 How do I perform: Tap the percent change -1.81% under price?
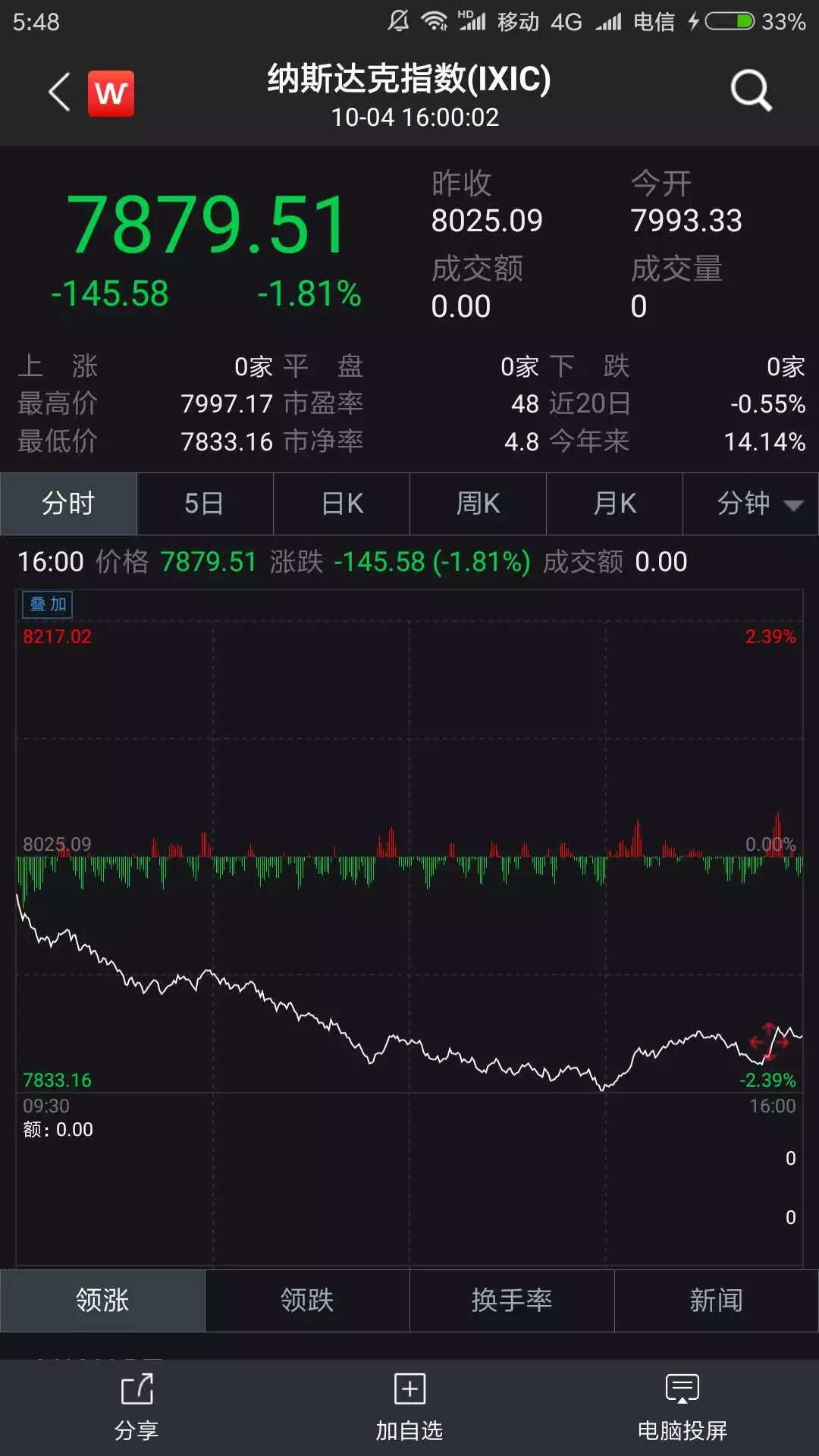(x=309, y=293)
